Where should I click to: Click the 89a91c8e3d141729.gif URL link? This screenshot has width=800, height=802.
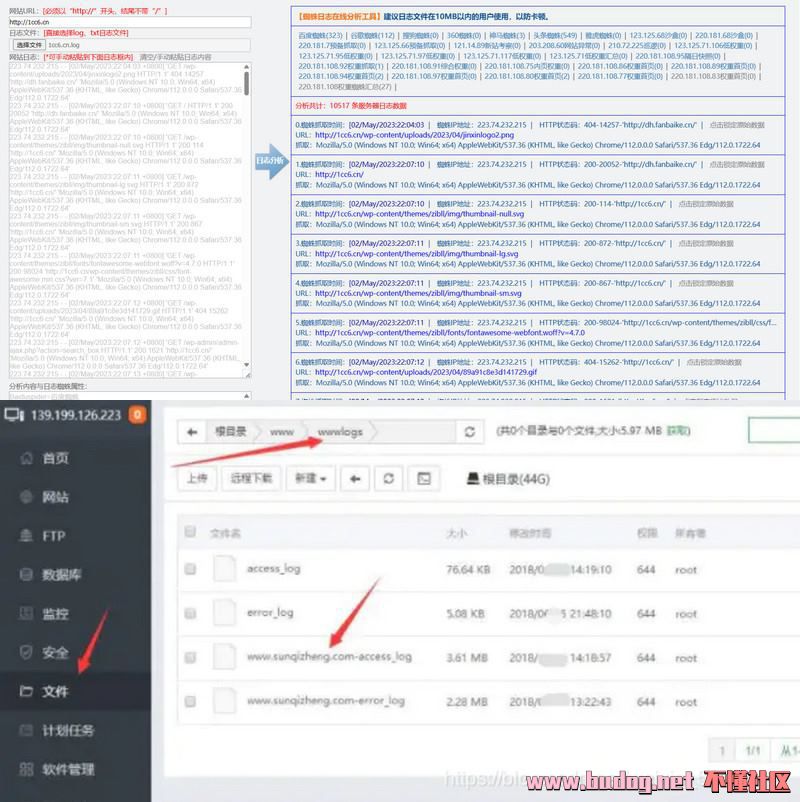pyautogui.click(x=426, y=372)
